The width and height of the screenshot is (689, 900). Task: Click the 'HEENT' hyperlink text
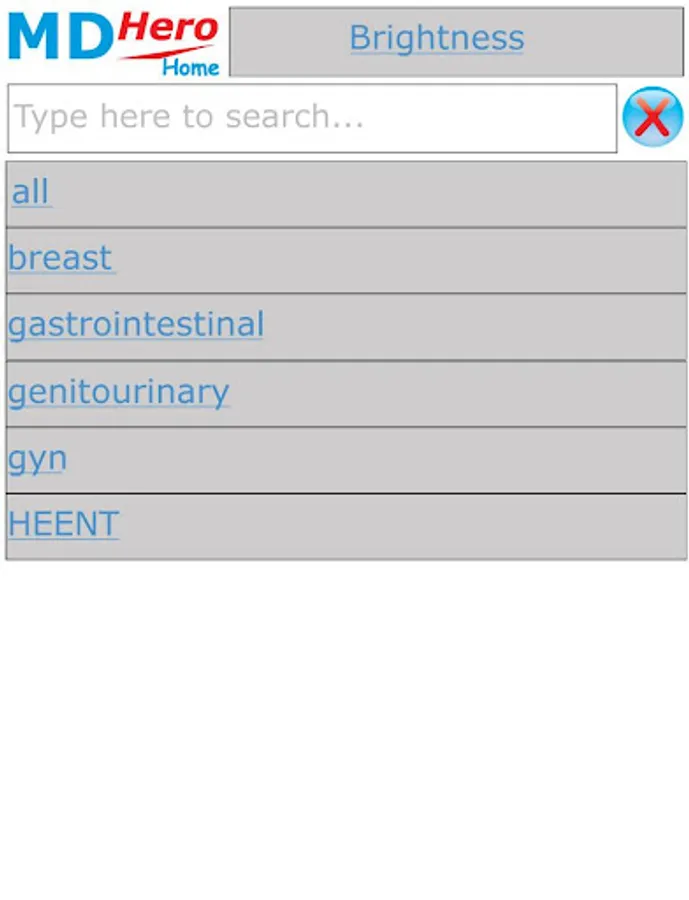coord(64,523)
